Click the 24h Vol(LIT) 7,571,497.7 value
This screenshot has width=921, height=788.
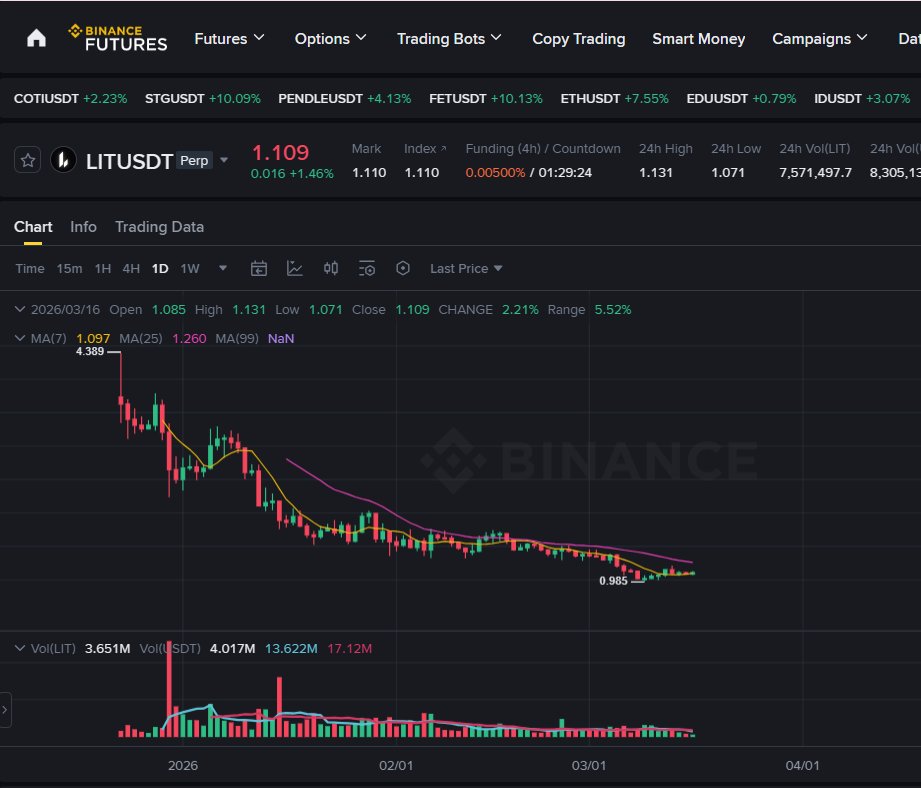pyautogui.click(x=815, y=173)
